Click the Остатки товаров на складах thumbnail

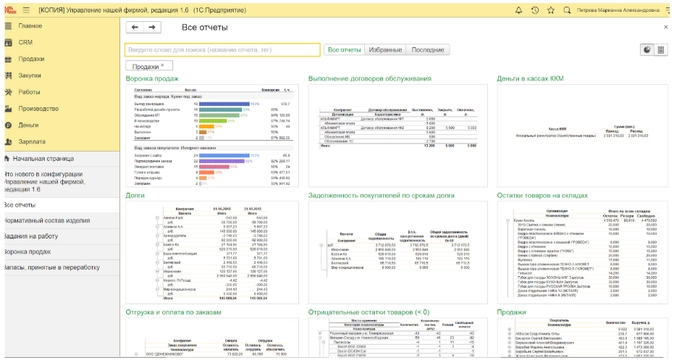point(582,253)
